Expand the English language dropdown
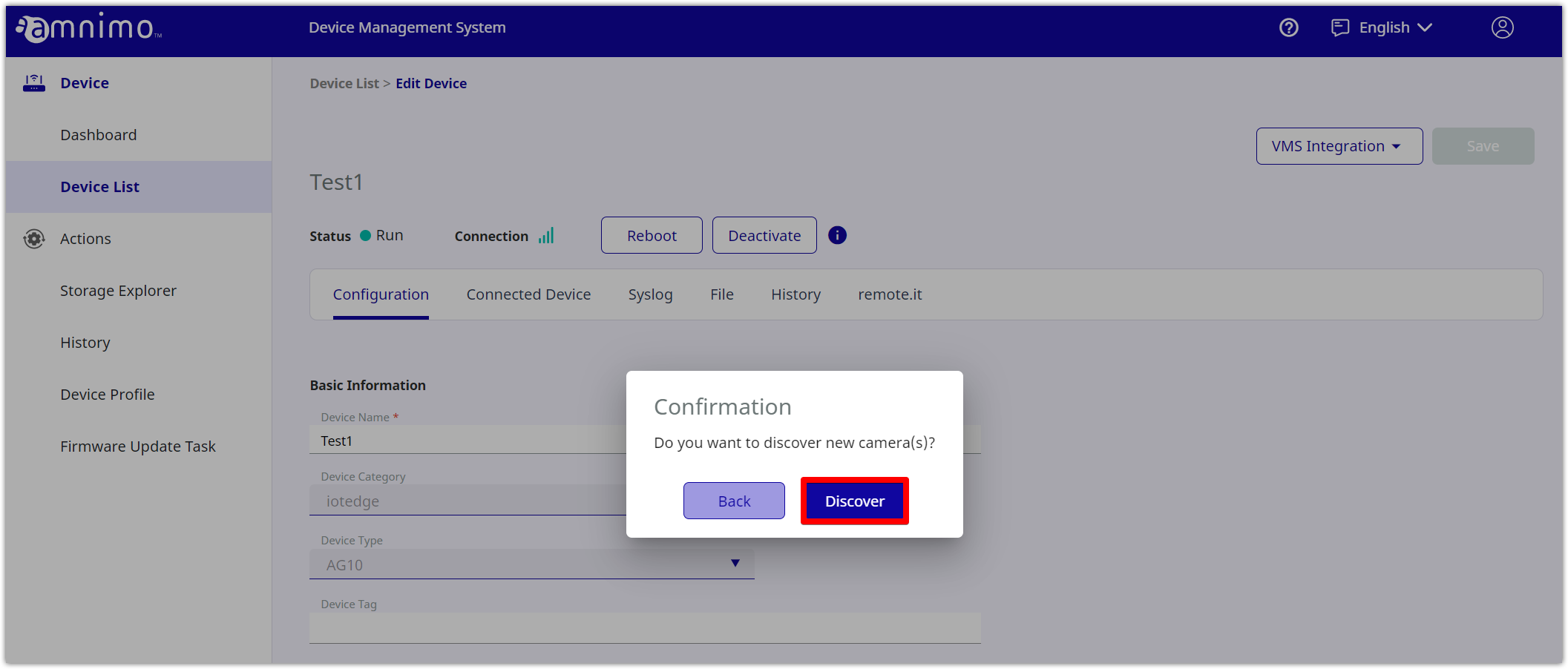 pyautogui.click(x=1394, y=27)
